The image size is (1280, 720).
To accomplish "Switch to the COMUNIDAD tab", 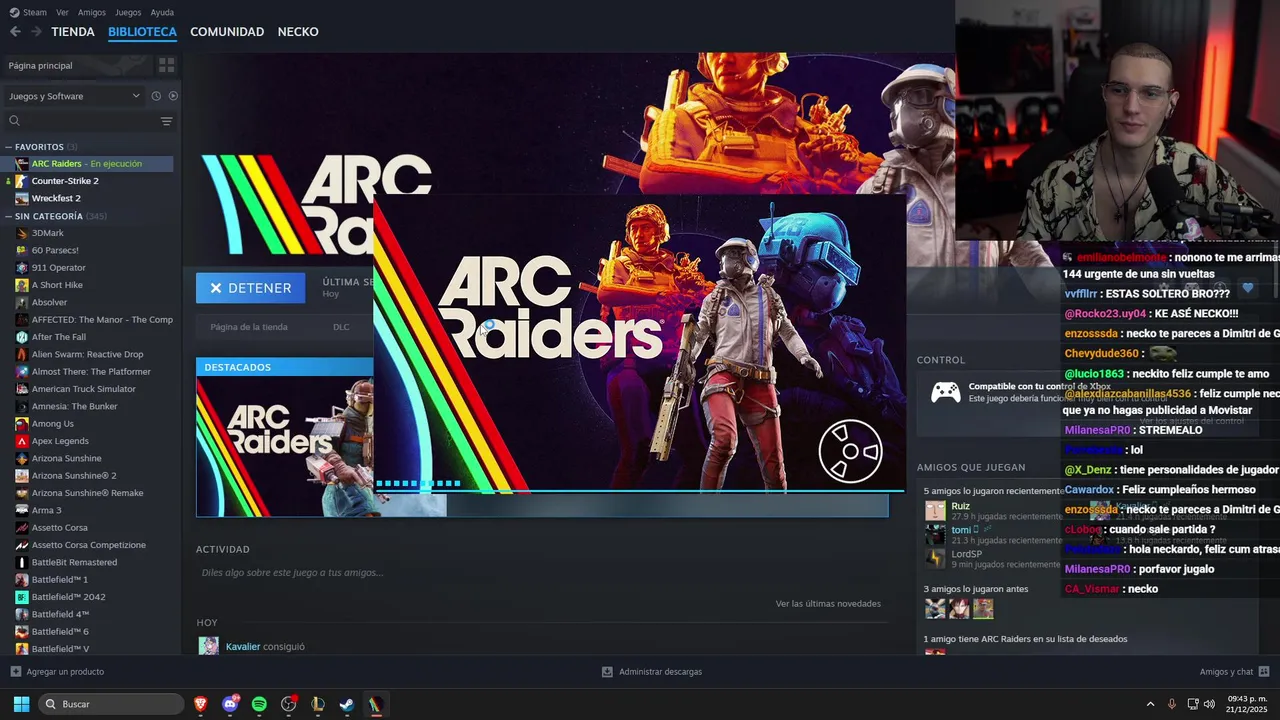I will click(227, 32).
